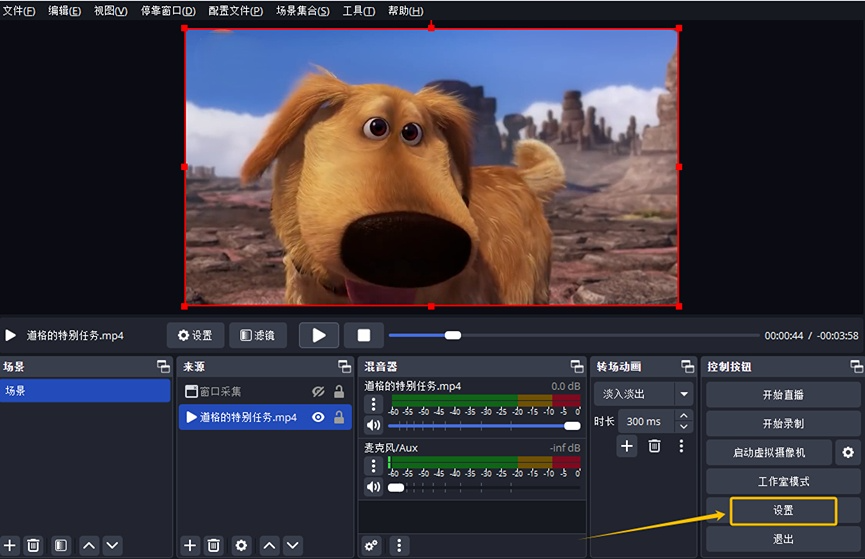Add a new transition
This screenshot has width=865, height=559.
coord(627,446)
